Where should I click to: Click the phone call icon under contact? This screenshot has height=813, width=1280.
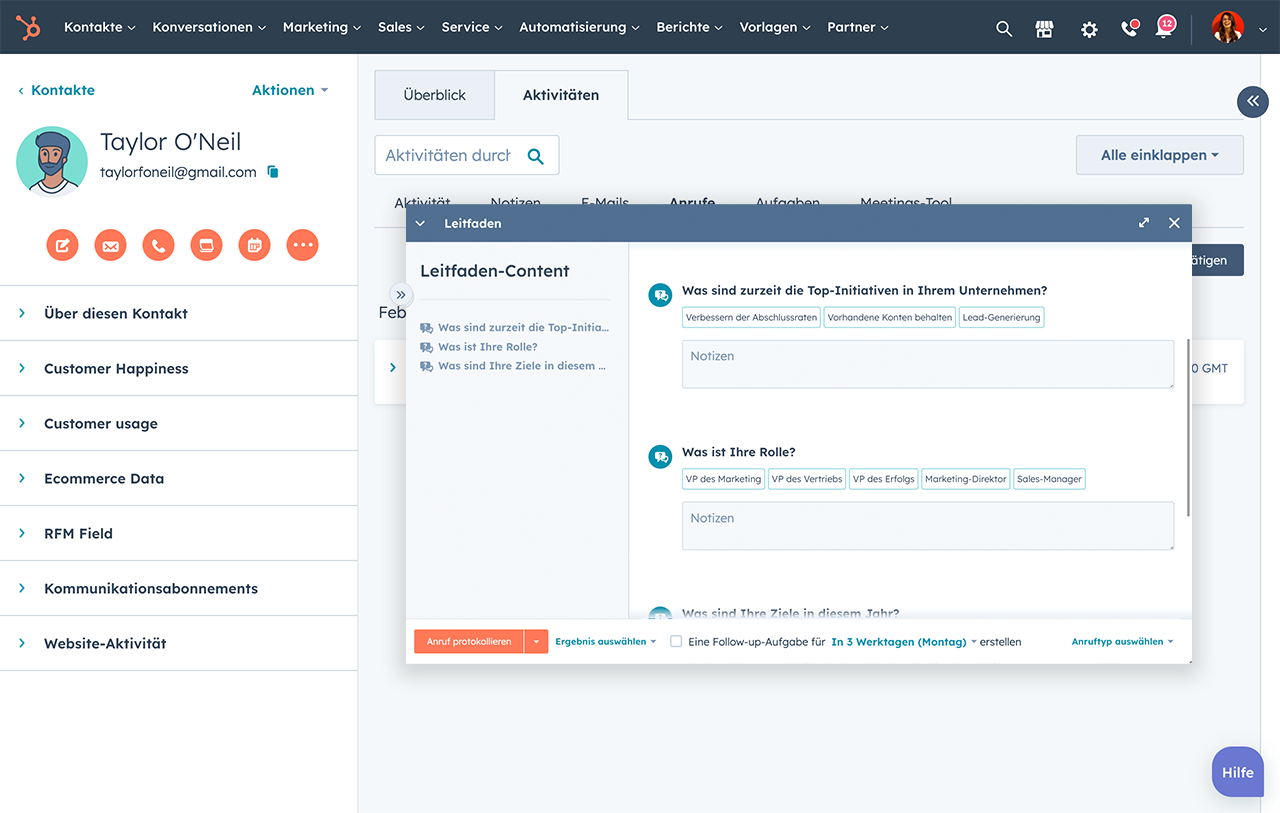point(158,245)
